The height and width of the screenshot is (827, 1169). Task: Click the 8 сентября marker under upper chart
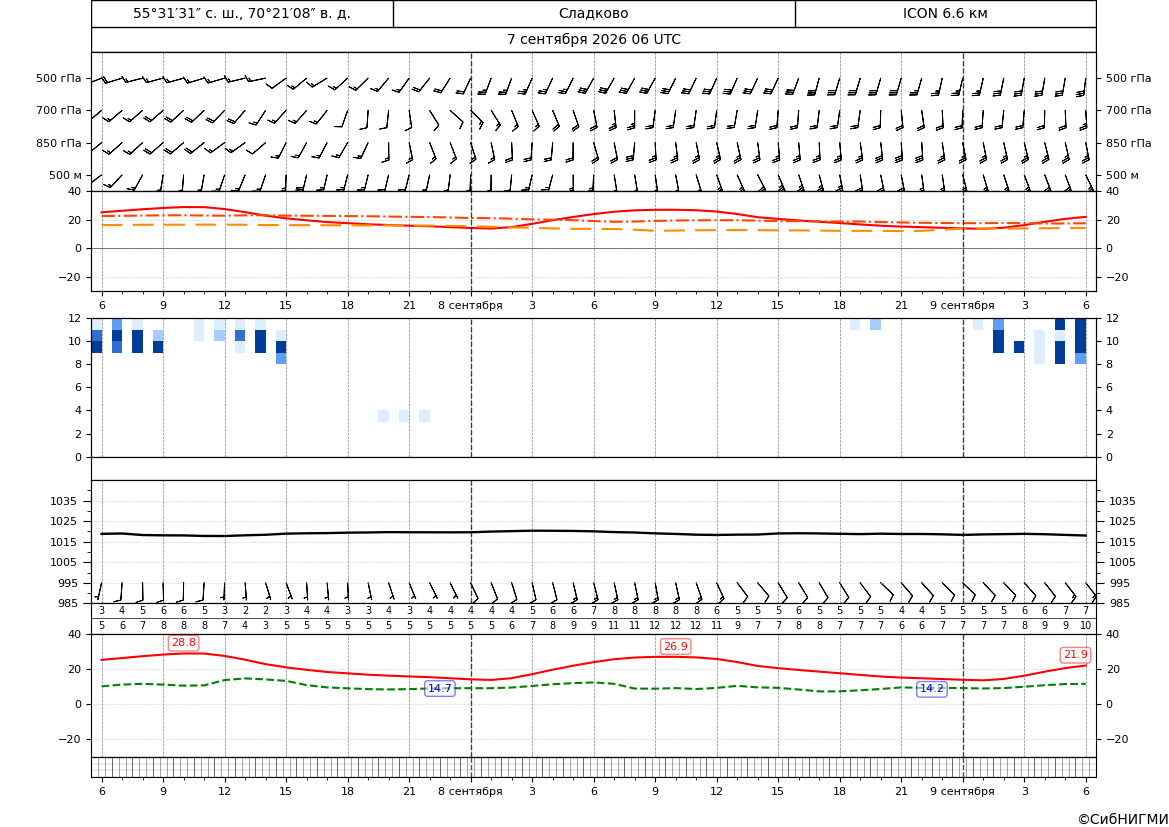pyautogui.click(x=470, y=305)
